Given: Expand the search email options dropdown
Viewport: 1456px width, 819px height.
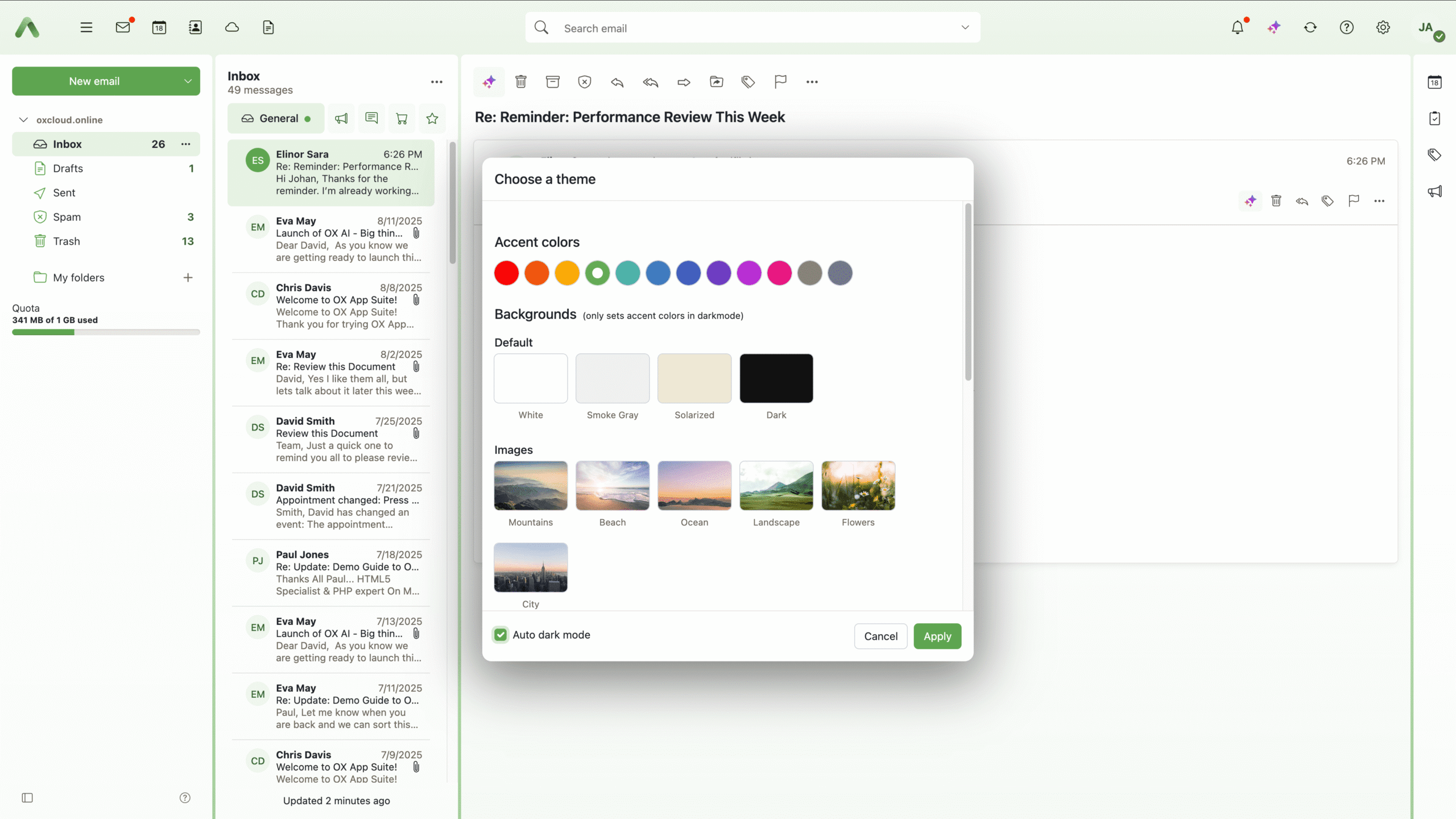Looking at the screenshot, I should [x=965, y=27].
